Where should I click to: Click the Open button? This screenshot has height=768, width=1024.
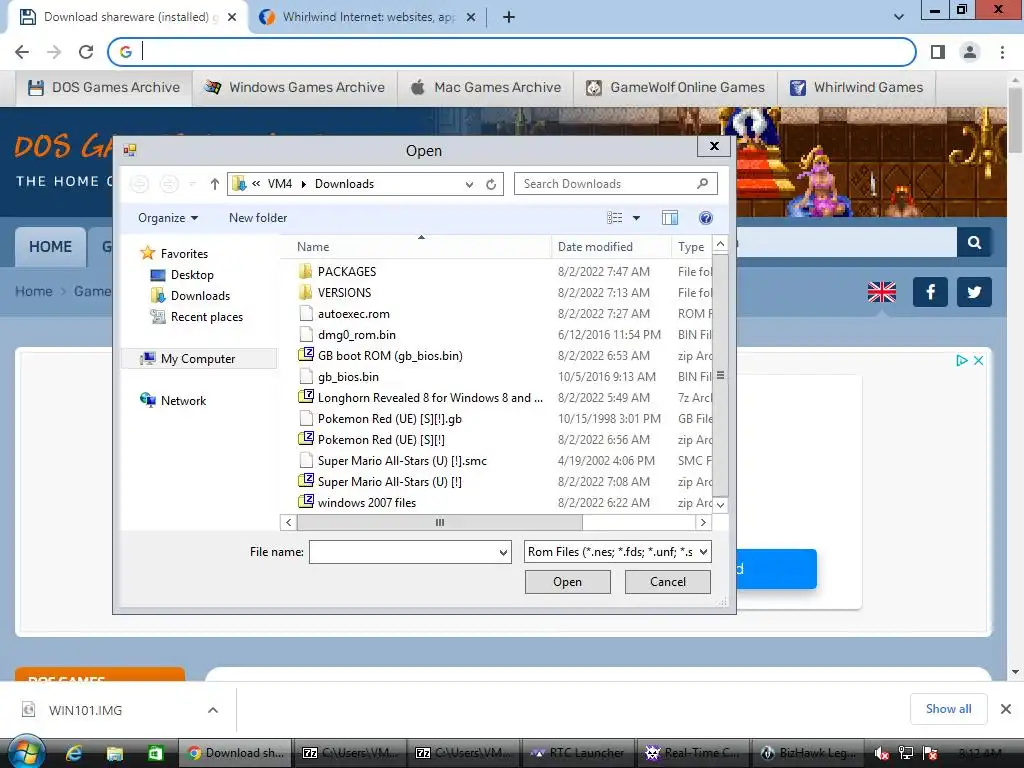pyautogui.click(x=568, y=582)
